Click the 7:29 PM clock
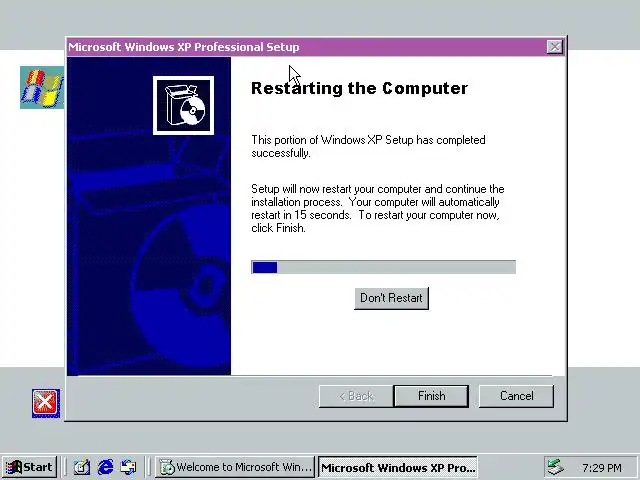Image resolution: width=640 pixels, height=480 pixels. tap(602, 467)
